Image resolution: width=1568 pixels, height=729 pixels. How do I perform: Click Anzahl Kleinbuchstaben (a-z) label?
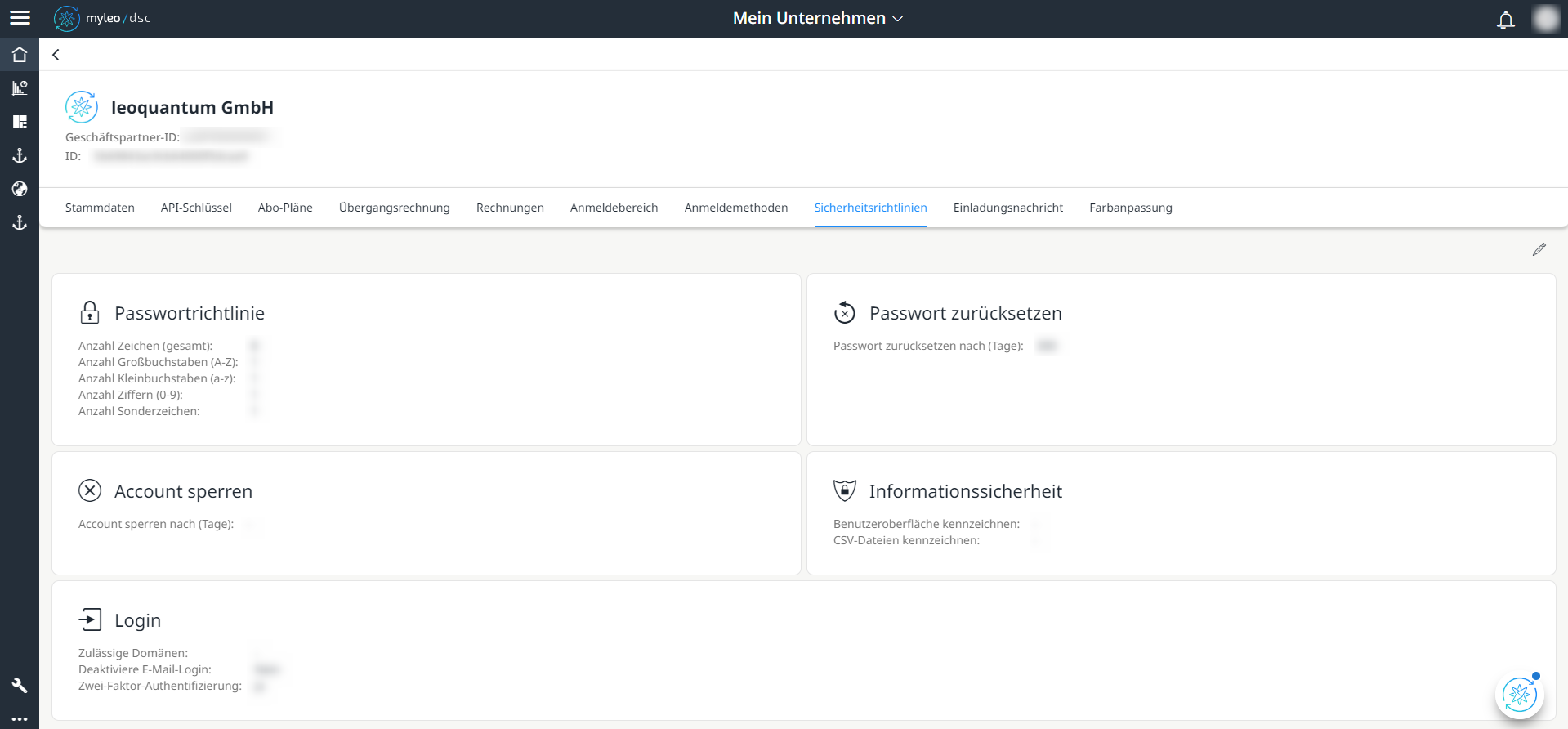click(157, 378)
